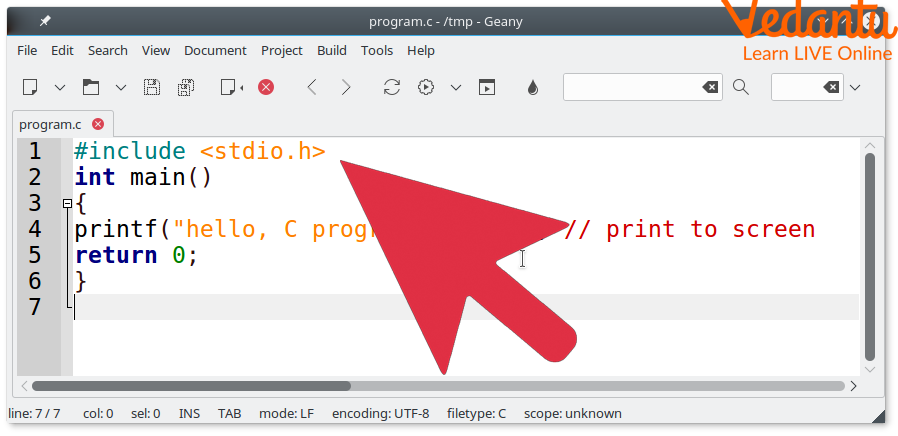Run the program with the execute icon

pos(487,88)
